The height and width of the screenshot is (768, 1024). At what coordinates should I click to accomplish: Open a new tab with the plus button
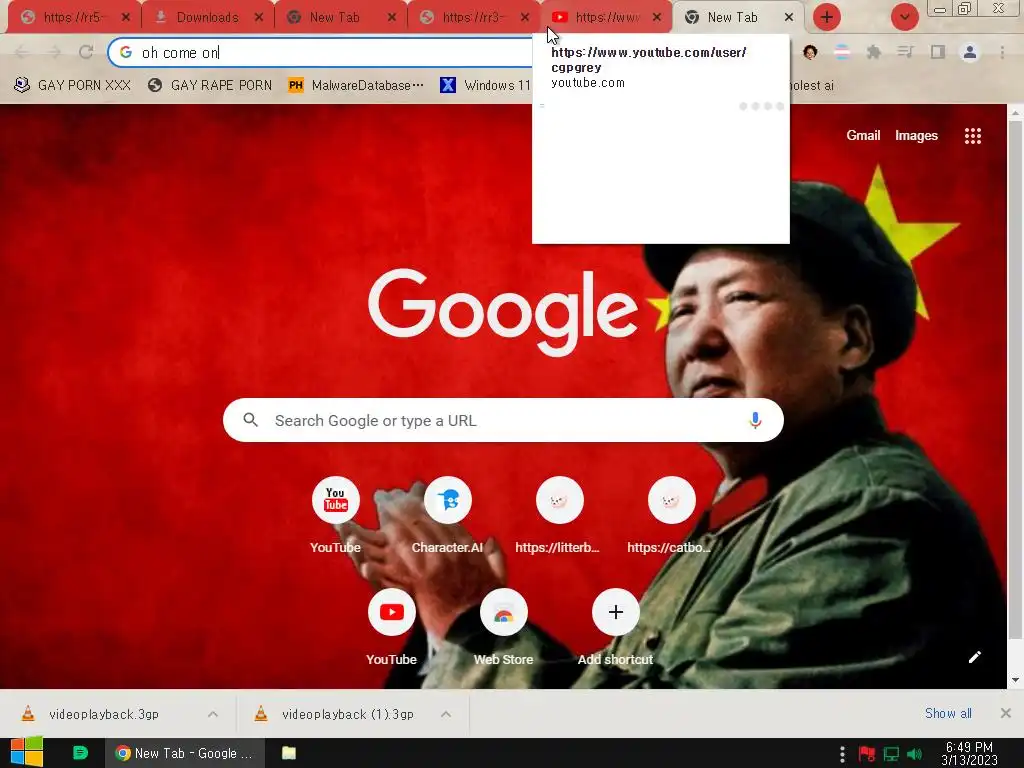[x=827, y=17]
